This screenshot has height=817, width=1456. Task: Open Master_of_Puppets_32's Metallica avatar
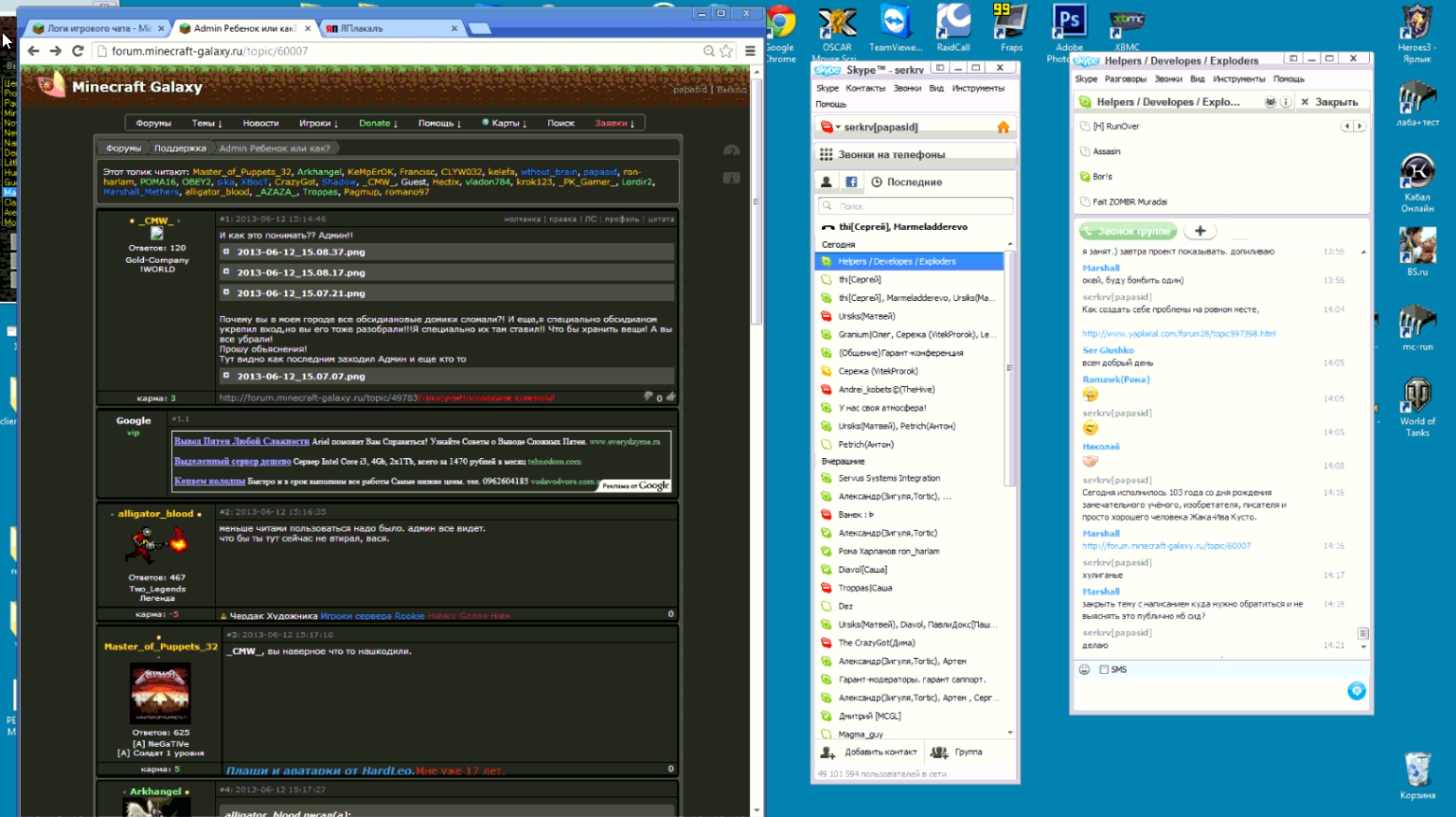160,693
